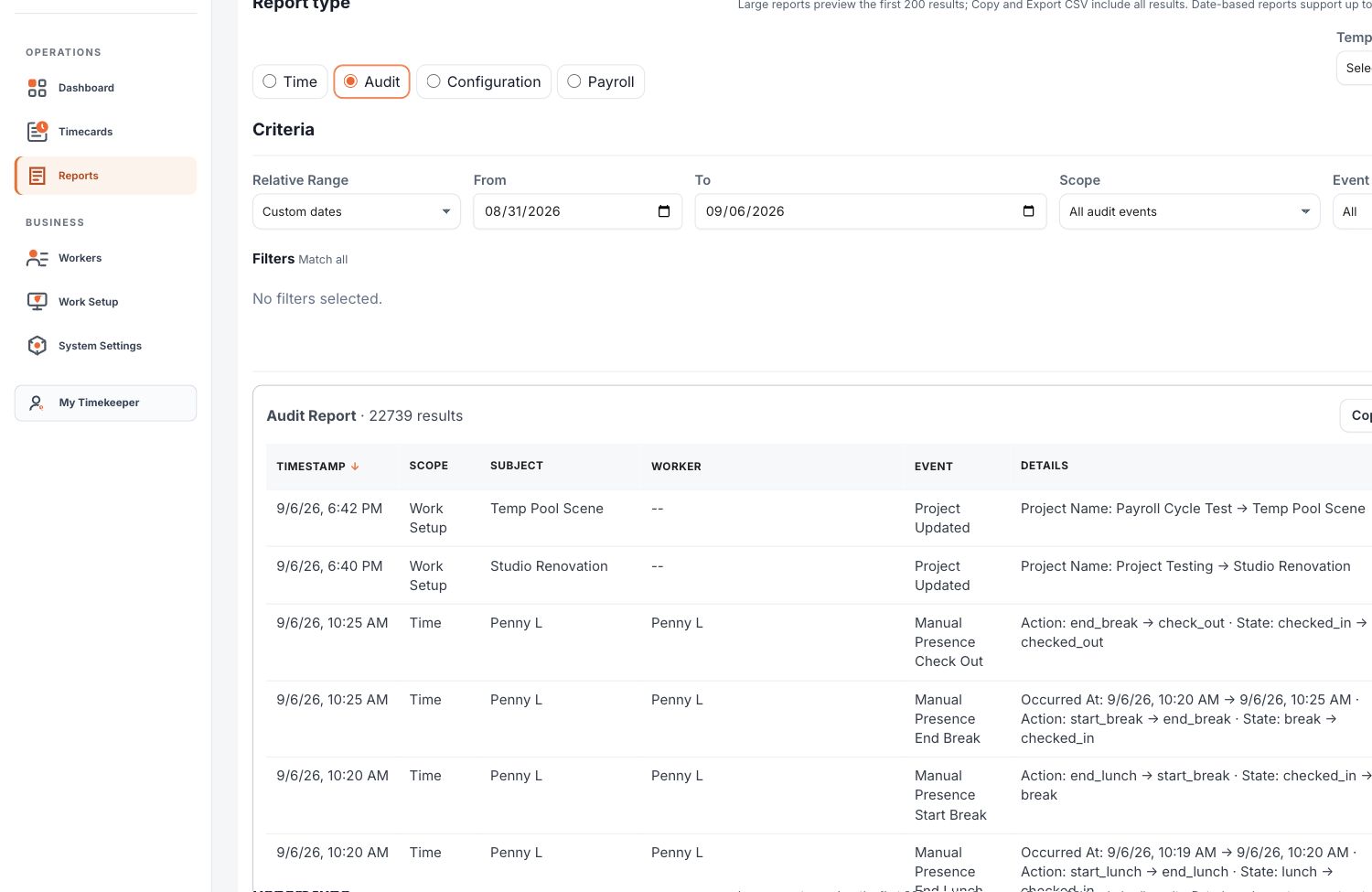The image size is (1372, 892).
Task: Click the Studio Renovation subject cell
Action: point(549,566)
